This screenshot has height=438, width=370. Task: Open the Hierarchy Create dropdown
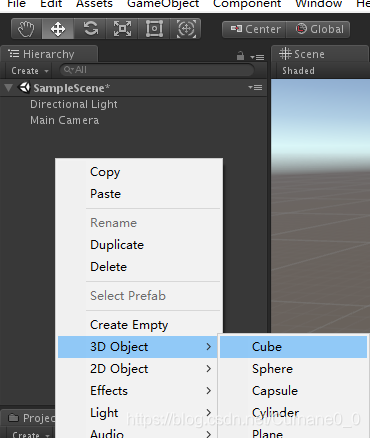tap(29, 71)
